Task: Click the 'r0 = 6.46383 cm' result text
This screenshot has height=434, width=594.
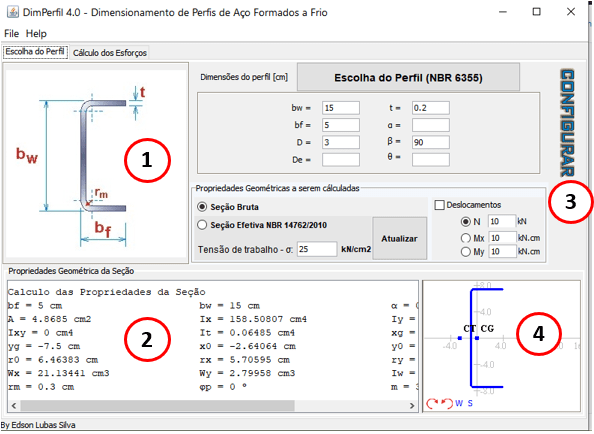Action: (53, 360)
